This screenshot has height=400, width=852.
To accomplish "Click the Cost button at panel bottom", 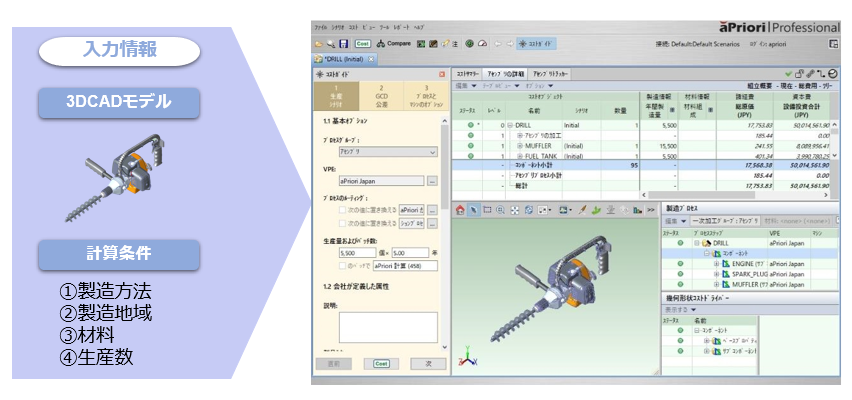I will pyautogui.click(x=380, y=363).
